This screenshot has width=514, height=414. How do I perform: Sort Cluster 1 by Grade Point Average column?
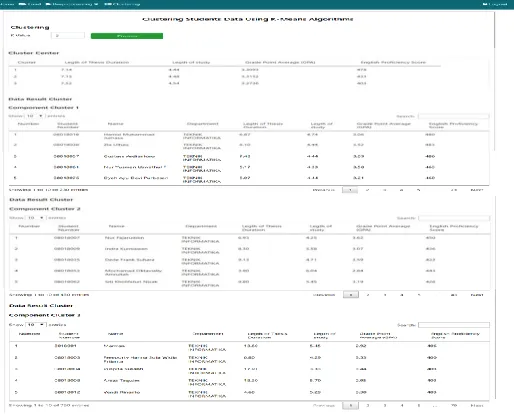point(383,125)
